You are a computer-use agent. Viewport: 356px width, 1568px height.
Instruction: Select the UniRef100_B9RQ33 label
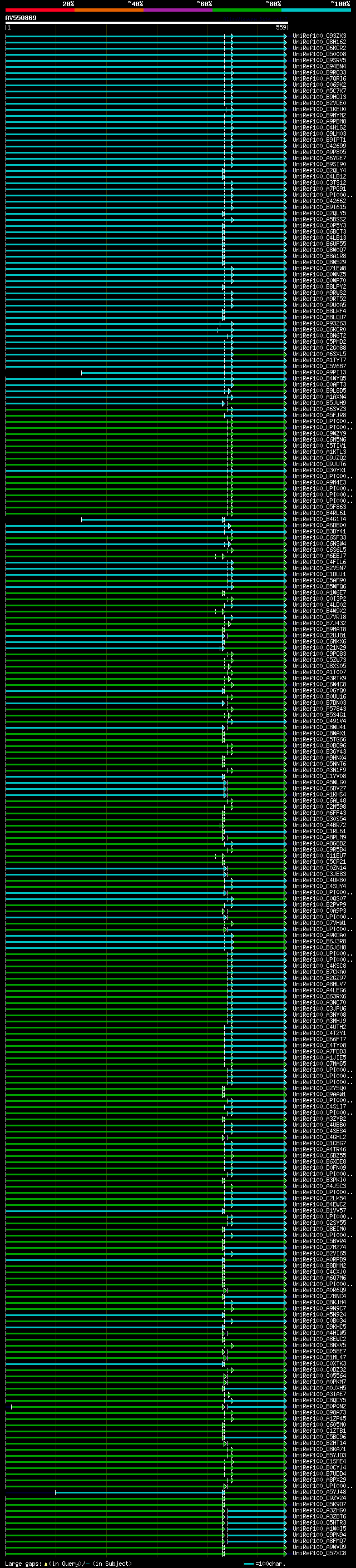point(319,72)
